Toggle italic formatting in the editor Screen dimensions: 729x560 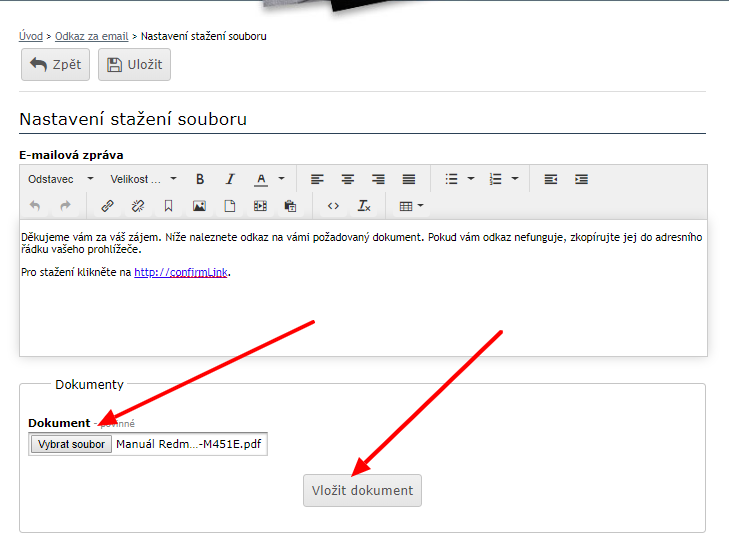tap(230, 179)
